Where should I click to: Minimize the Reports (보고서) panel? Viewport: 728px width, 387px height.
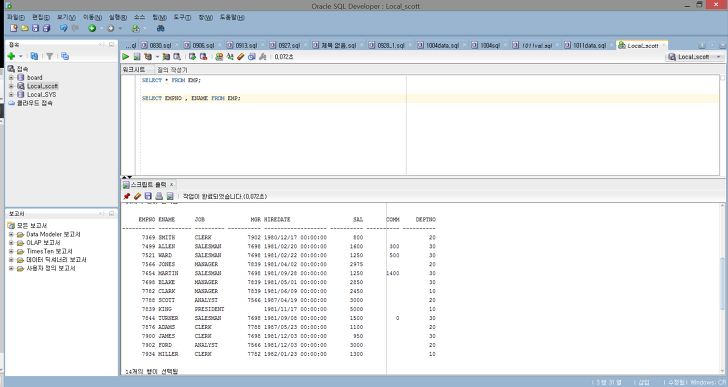[111, 213]
